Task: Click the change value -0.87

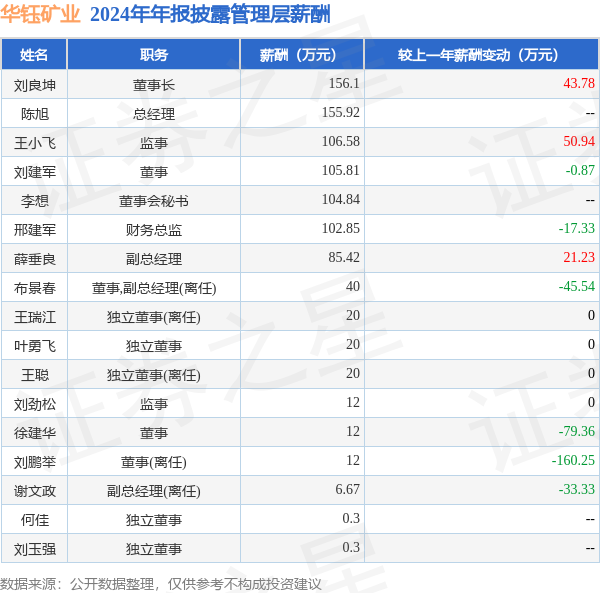Action: coord(580,170)
